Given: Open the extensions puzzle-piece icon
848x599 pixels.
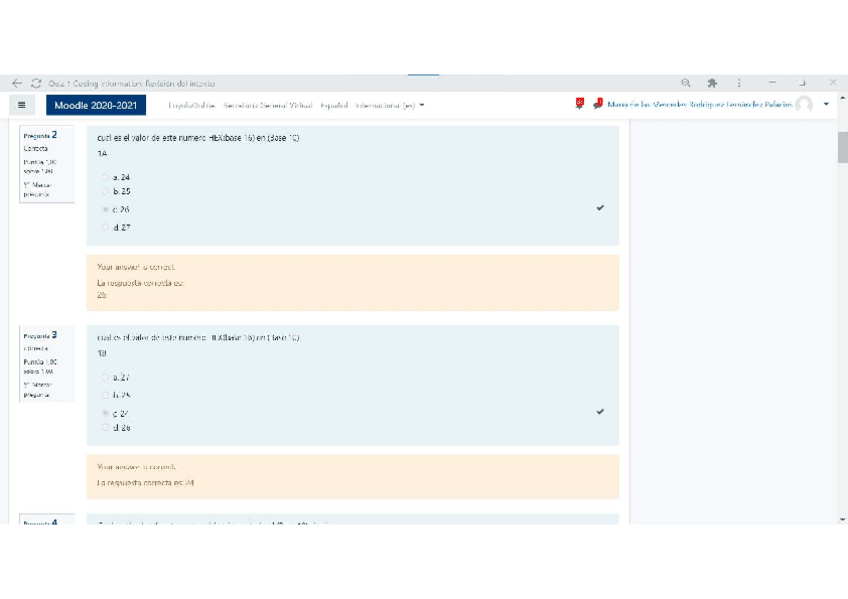Looking at the screenshot, I should 712,83.
